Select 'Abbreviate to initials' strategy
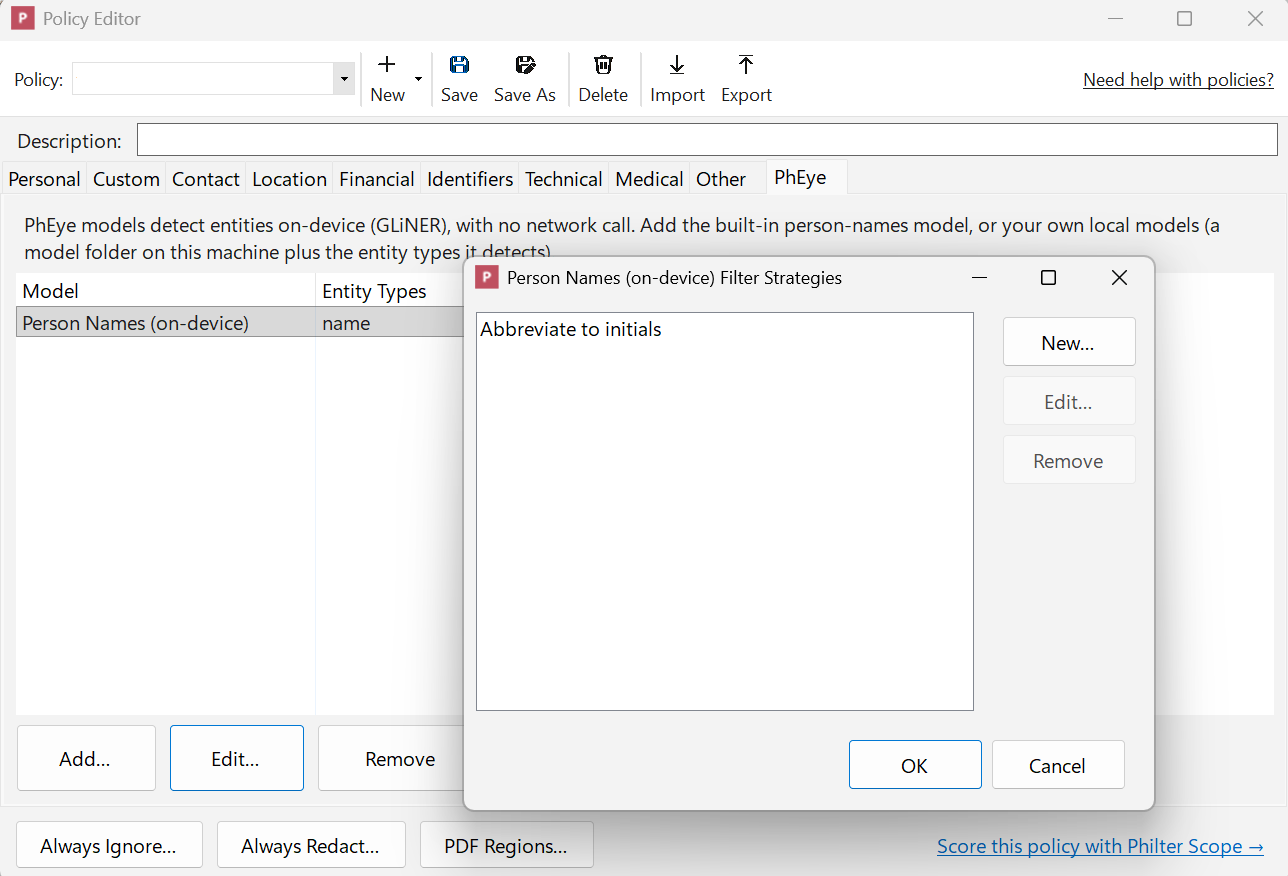The image size is (1288, 876). pos(724,329)
